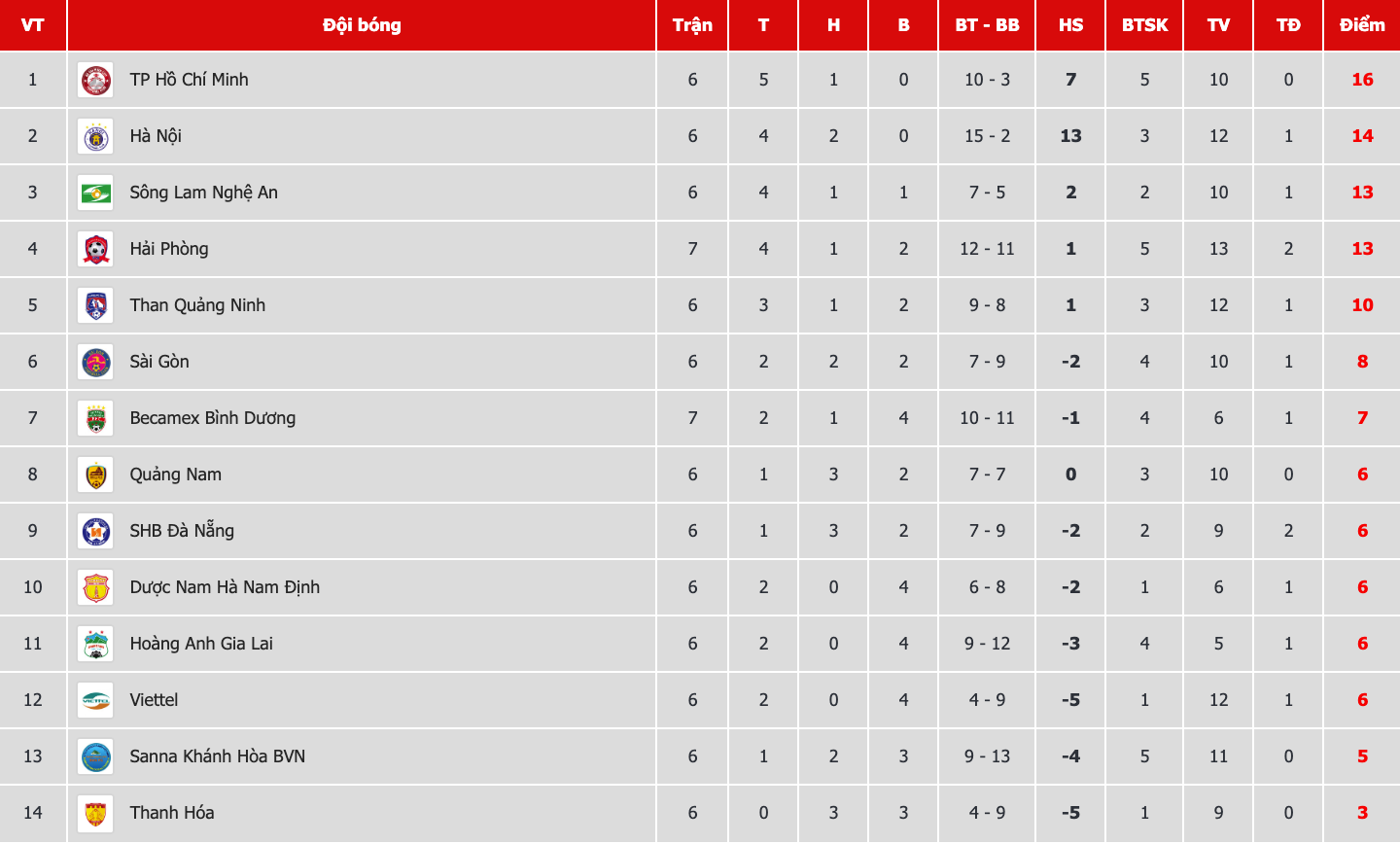1400x844 pixels.
Task: Click the Hải Phòng team badge
Action: 95,249
